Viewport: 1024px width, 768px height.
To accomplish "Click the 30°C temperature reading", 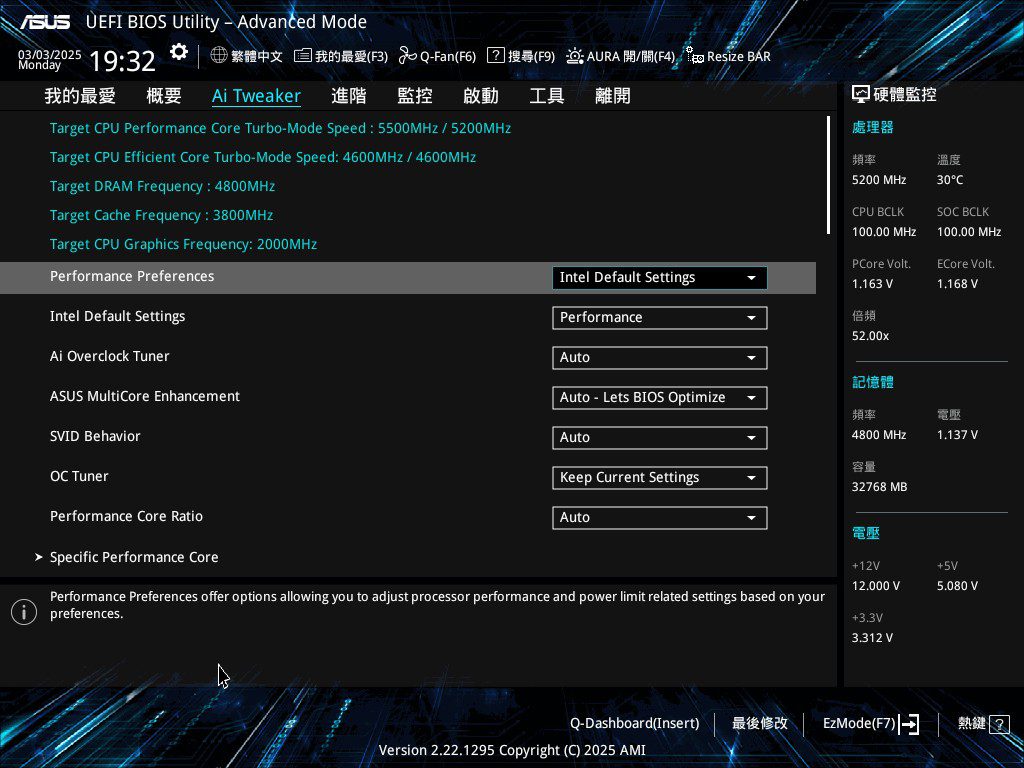I will (950, 180).
